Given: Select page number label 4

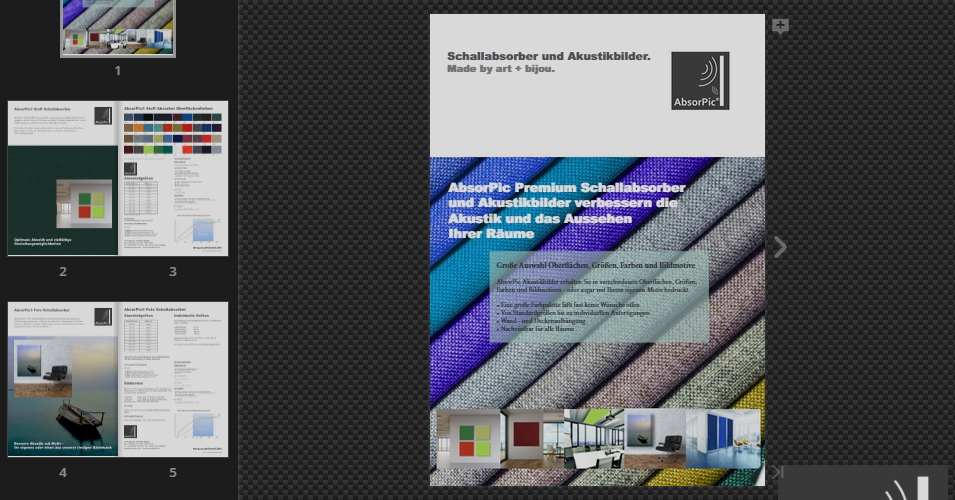Looking at the screenshot, I should [63, 473].
